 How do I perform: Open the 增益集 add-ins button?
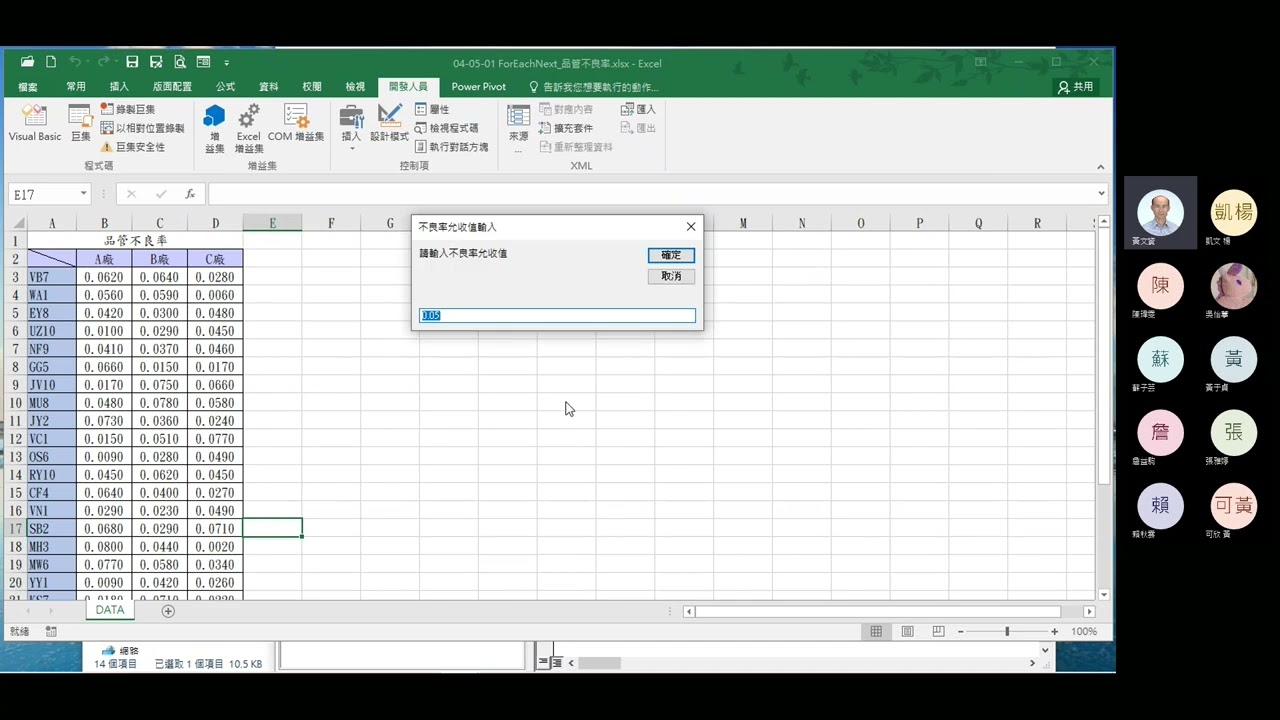point(214,128)
